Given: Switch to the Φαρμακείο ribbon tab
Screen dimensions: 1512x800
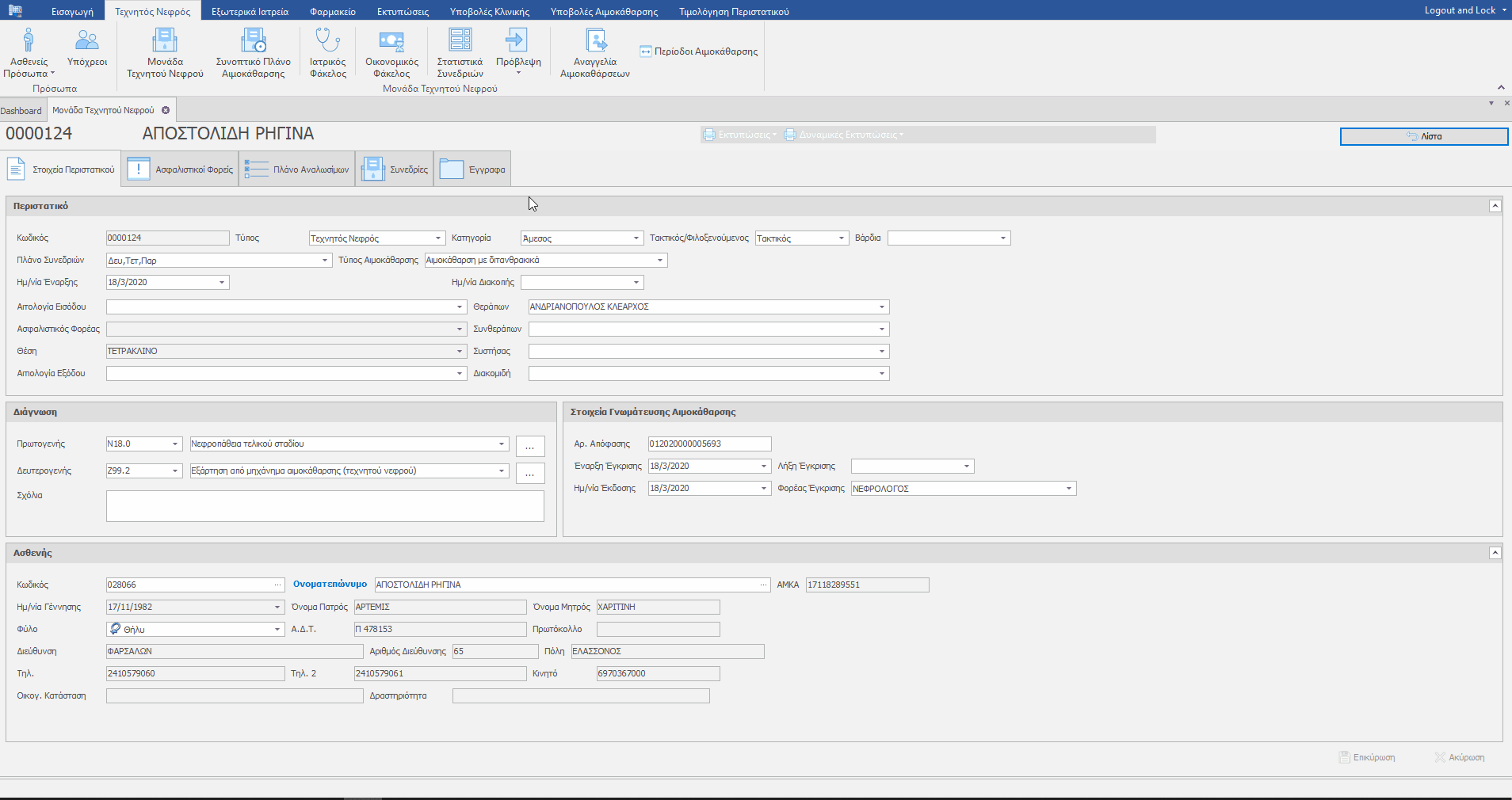Looking at the screenshot, I should coord(332,12).
